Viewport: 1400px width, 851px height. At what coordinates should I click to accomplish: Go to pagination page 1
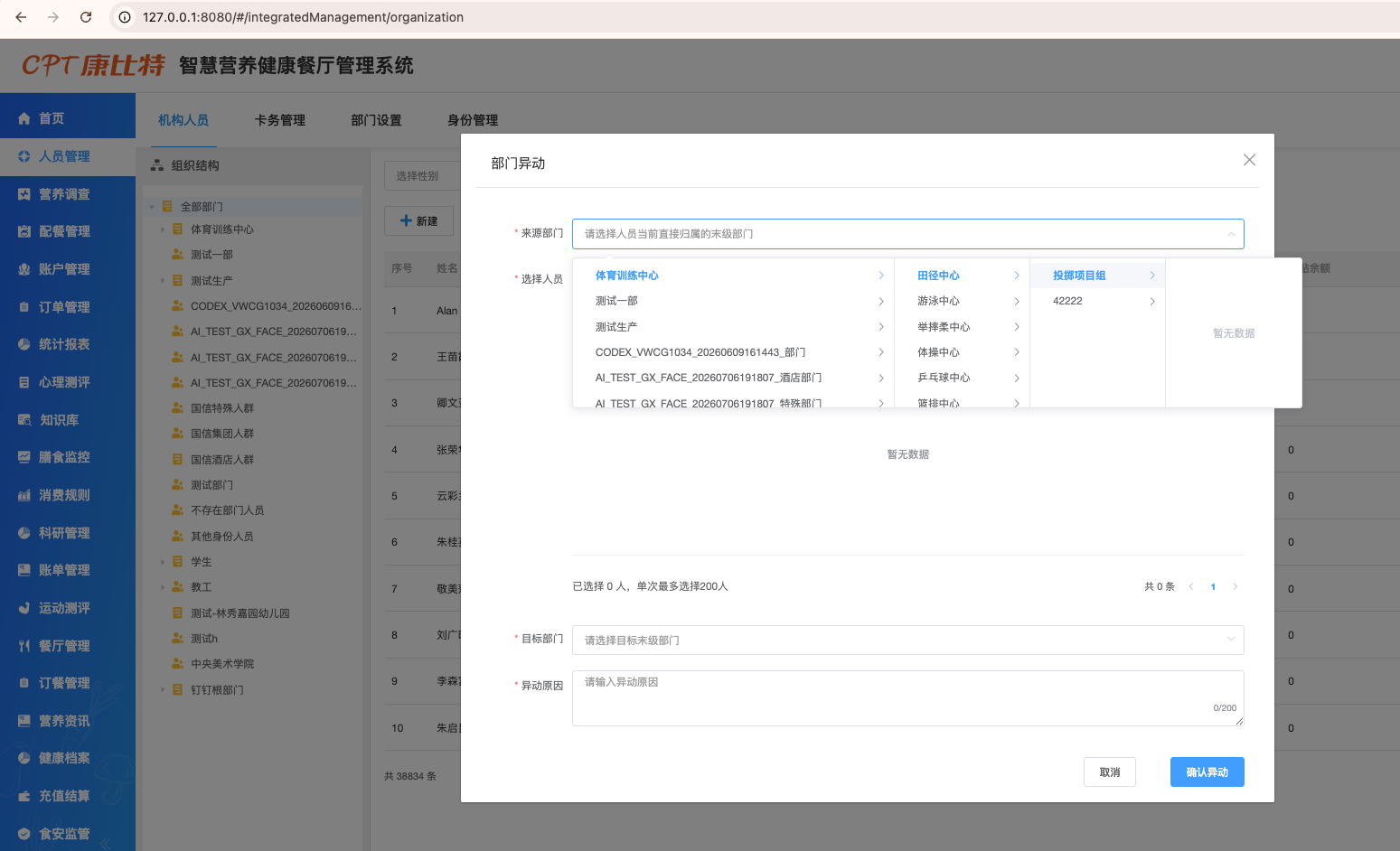click(1213, 587)
